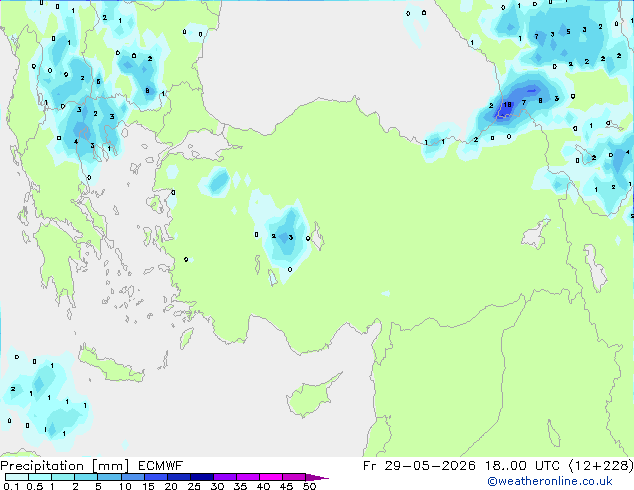Screen dimensions: 634x490
Task: Click the over-50 mm arrow legend tip
Action: (x=317, y=477)
